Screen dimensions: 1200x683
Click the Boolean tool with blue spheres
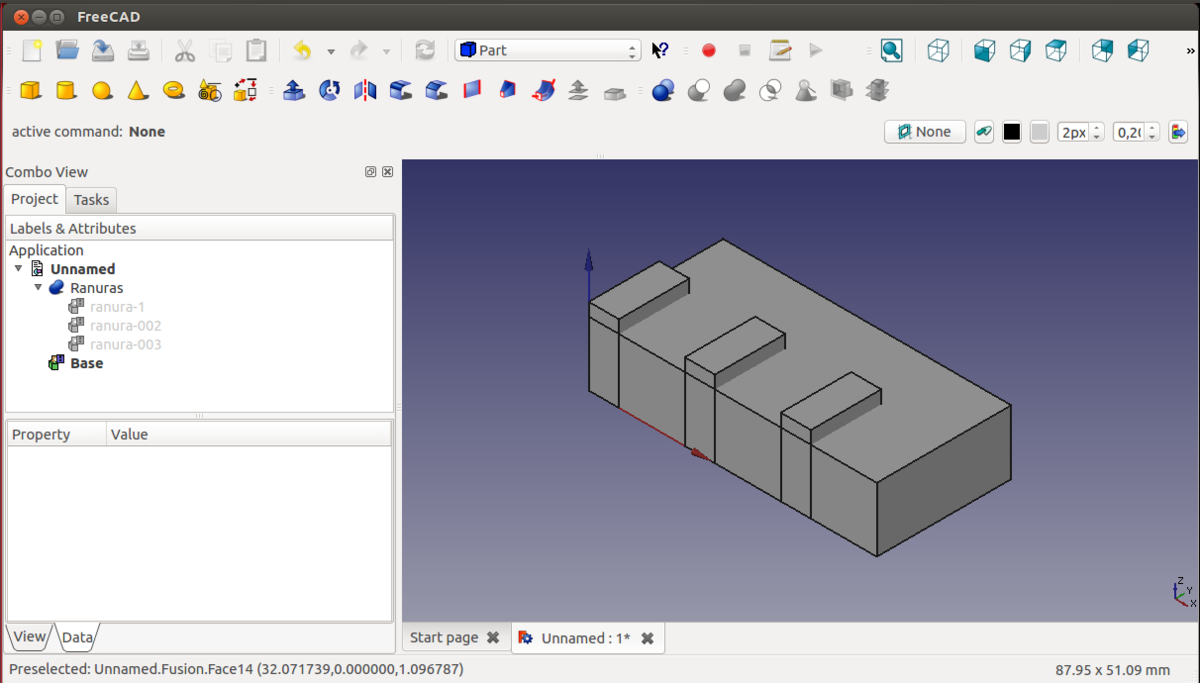point(662,91)
